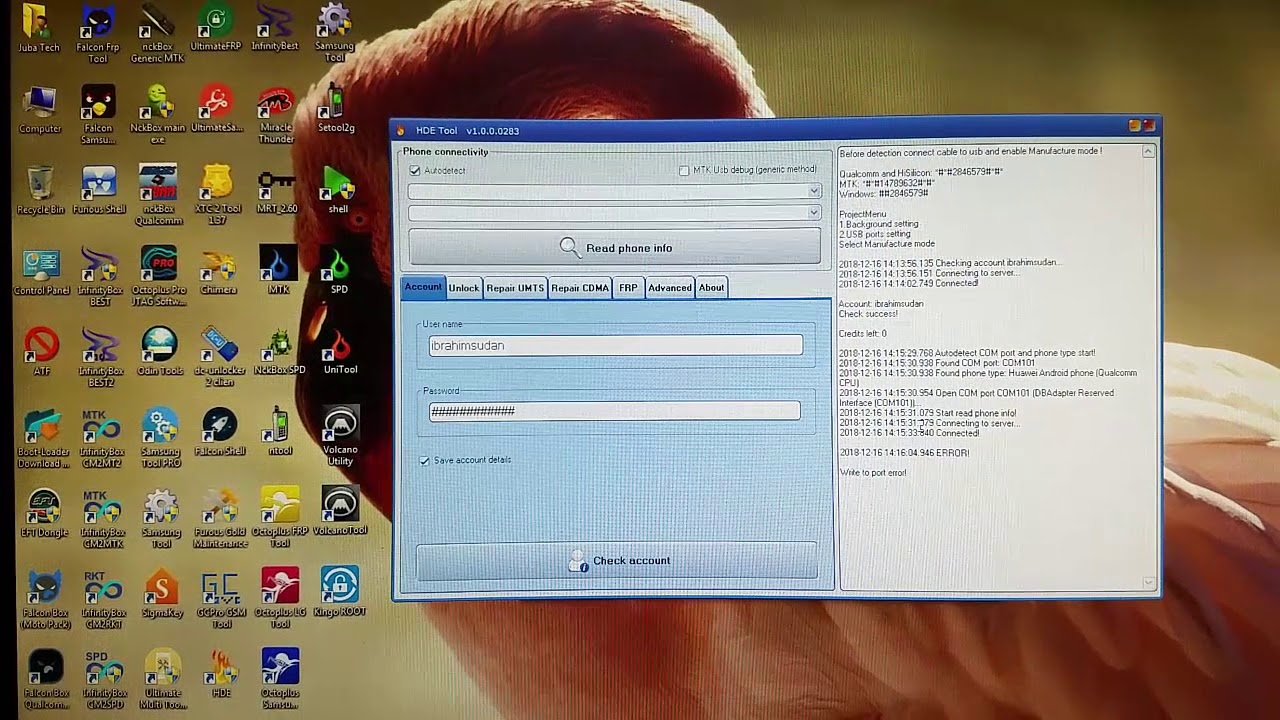This screenshot has height=720, width=1280.
Task: Expand the second phone connectivity dropdown
Action: (x=815, y=213)
